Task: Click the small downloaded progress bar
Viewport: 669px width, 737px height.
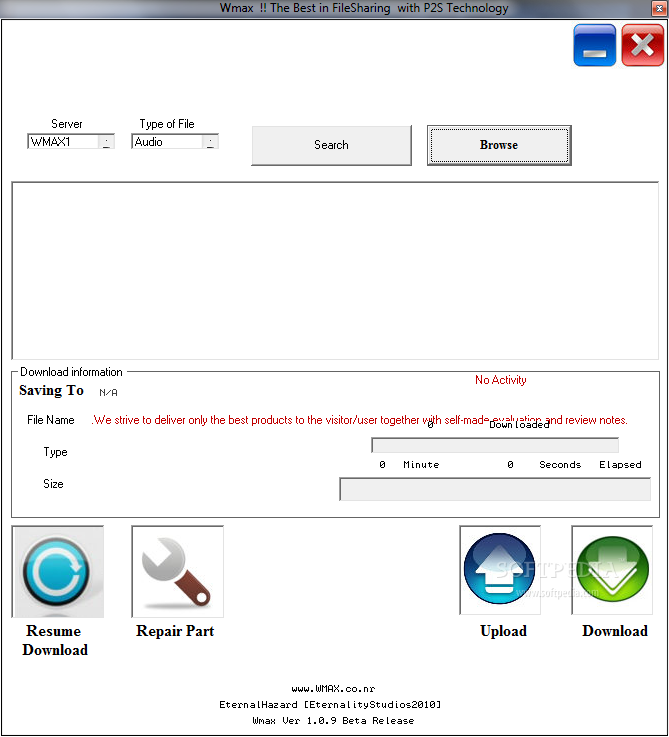Action: pos(495,445)
